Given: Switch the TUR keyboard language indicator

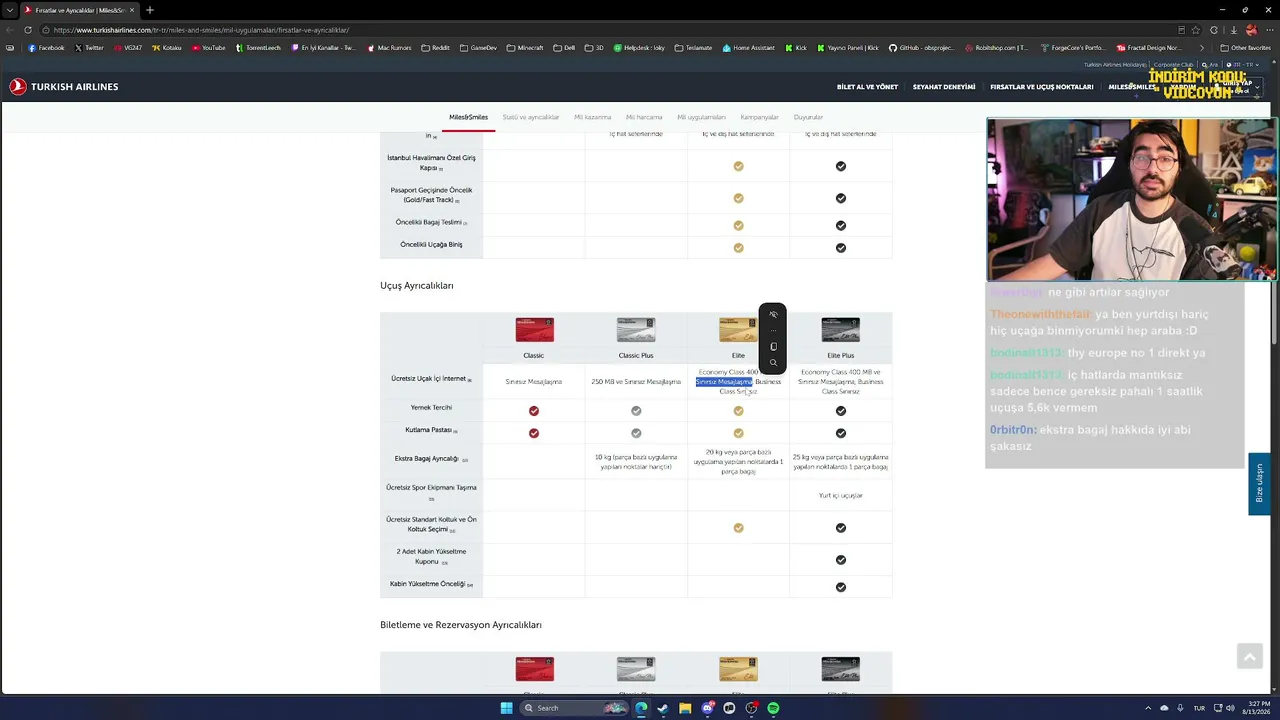Looking at the screenshot, I should click(1199, 708).
